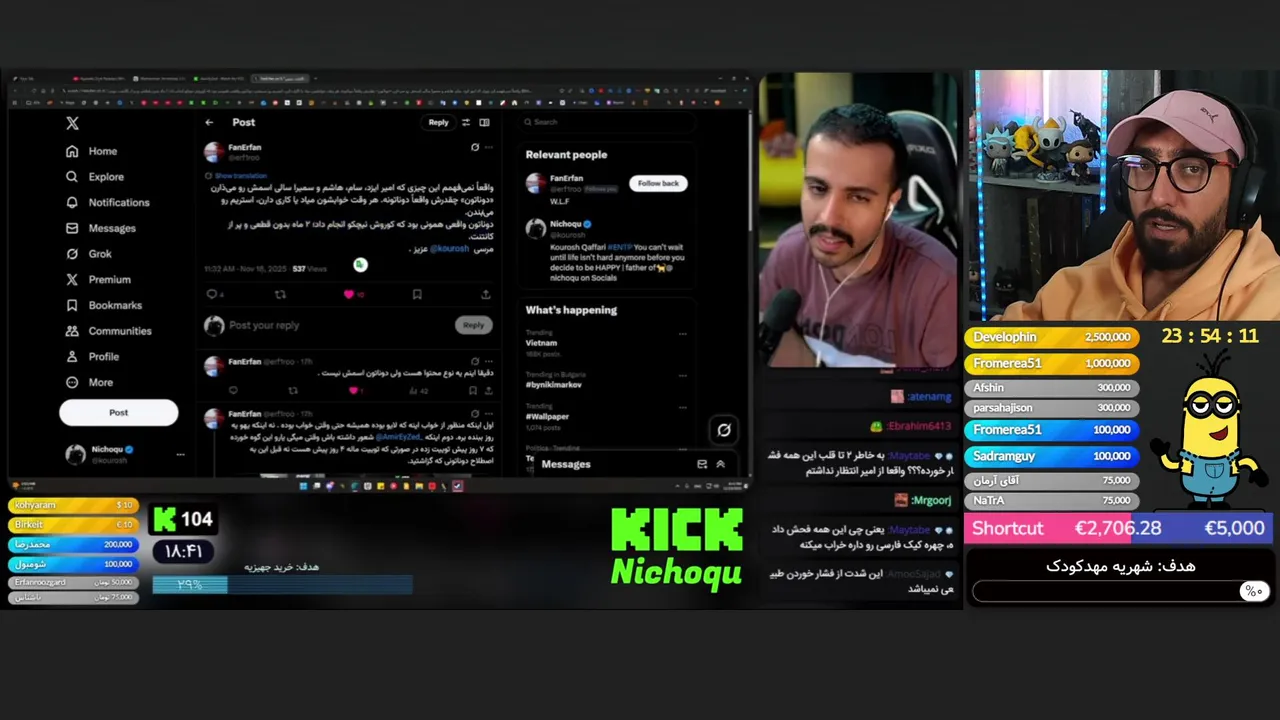Click #ENTP hashtag in Nichoqu bio
This screenshot has height=720, width=1280.
[x=620, y=245]
